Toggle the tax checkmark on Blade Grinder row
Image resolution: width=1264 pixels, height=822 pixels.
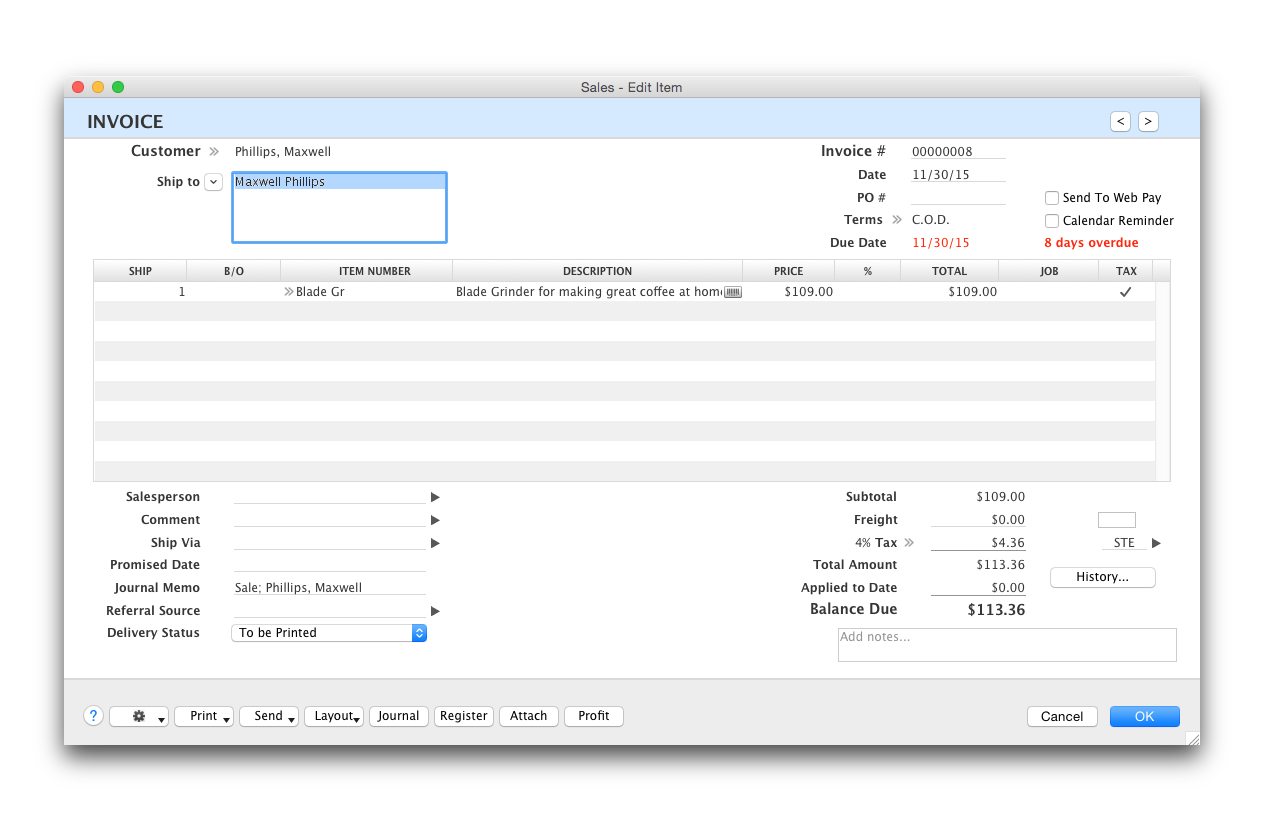point(1125,292)
